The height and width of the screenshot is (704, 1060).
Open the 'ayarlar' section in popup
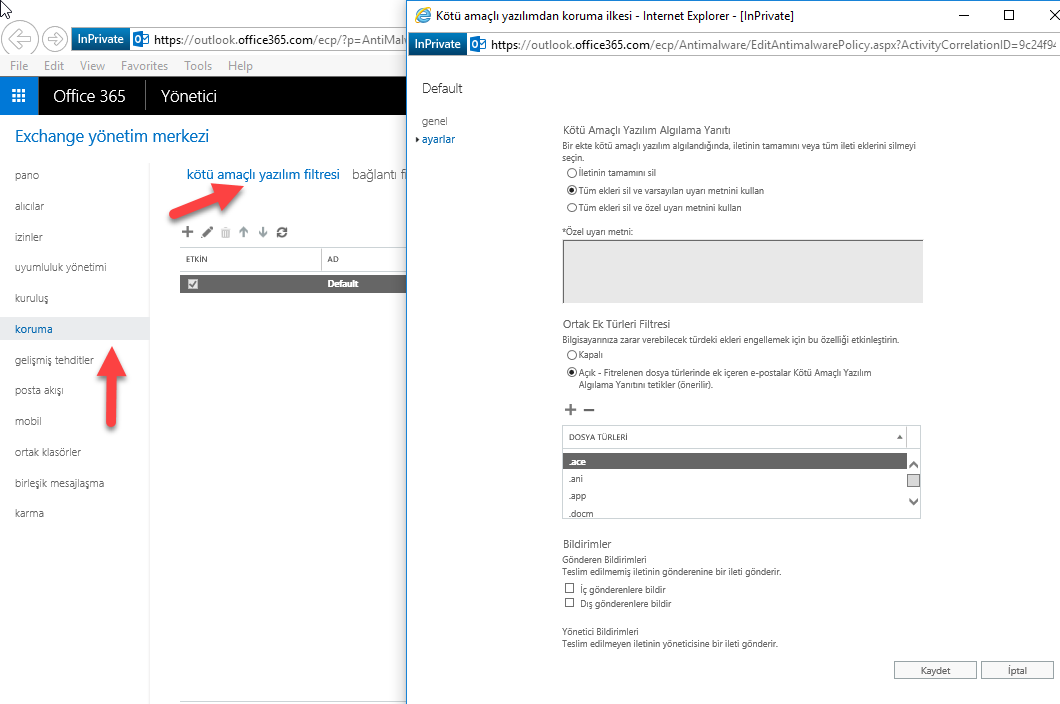point(438,139)
